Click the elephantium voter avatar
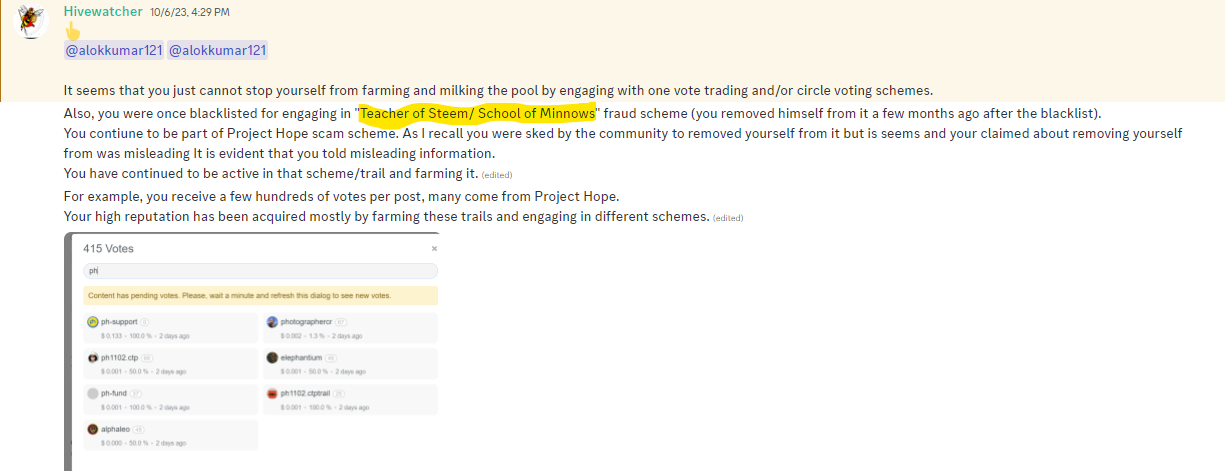The height and width of the screenshot is (471, 1225). point(272,357)
